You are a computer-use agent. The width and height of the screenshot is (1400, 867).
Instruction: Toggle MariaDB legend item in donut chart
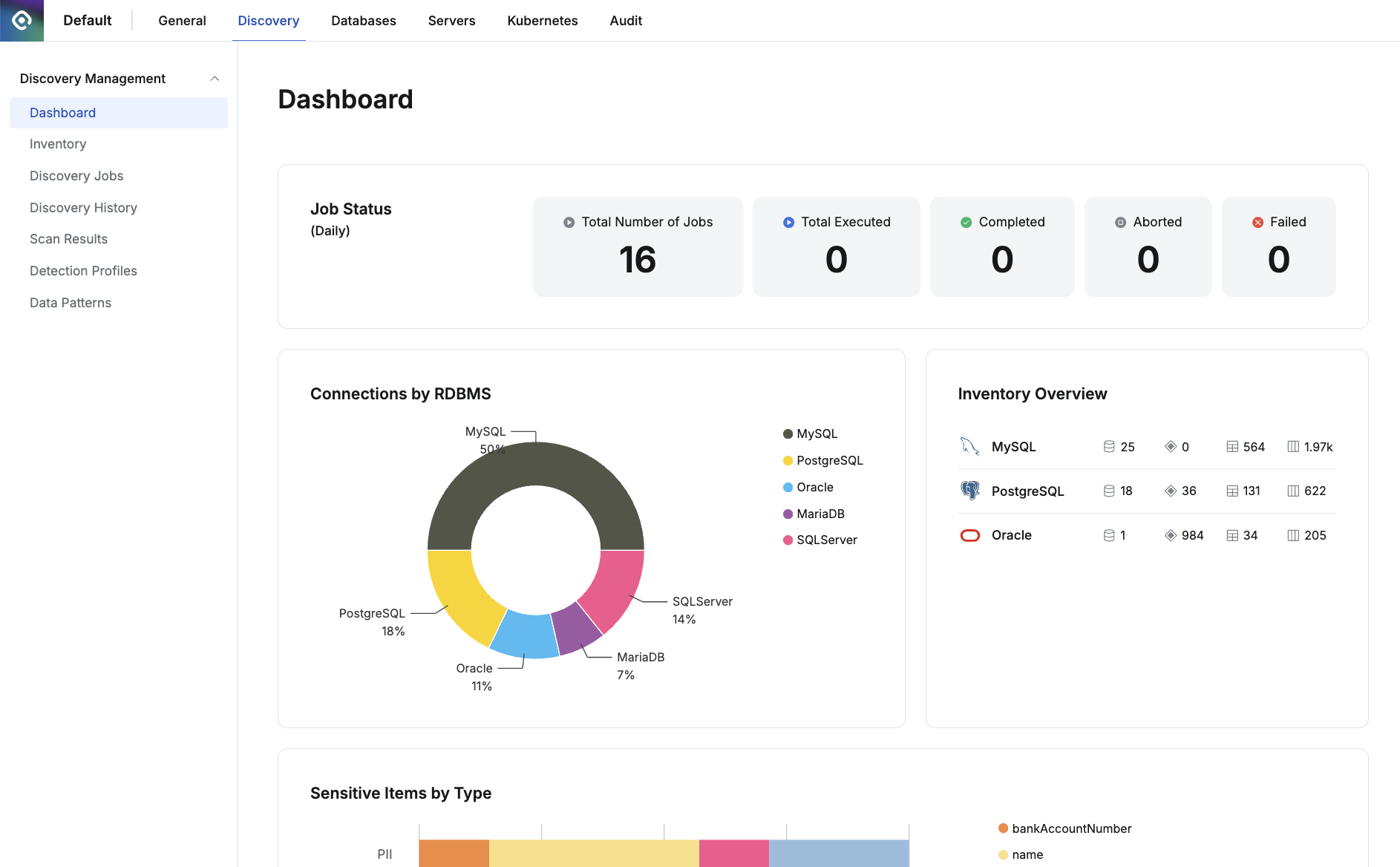point(814,514)
